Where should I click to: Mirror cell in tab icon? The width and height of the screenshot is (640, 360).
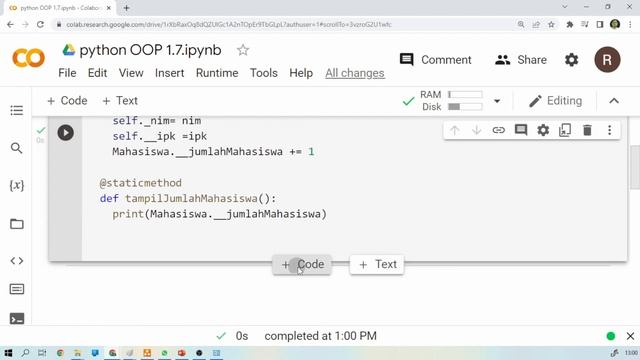565,130
